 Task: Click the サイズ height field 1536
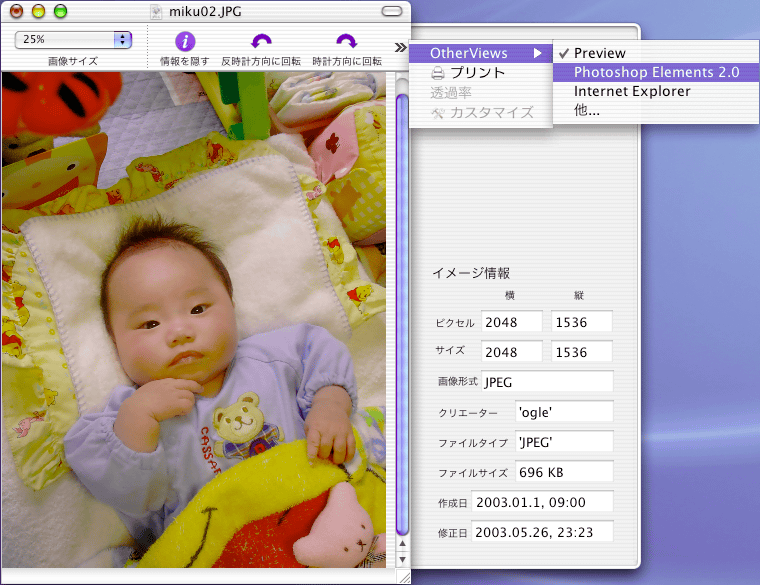tap(582, 352)
